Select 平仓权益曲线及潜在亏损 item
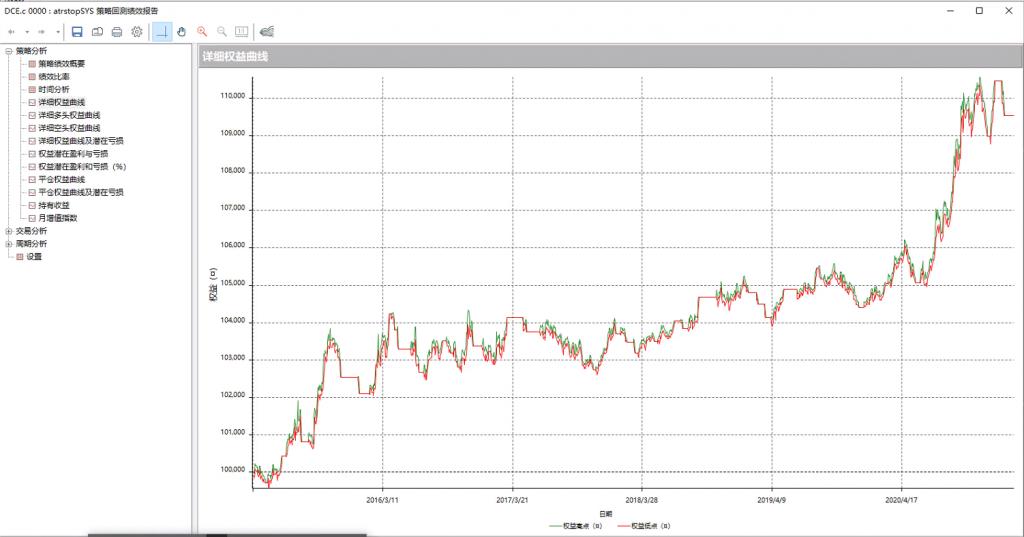1024x537 pixels. tap(81, 192)
